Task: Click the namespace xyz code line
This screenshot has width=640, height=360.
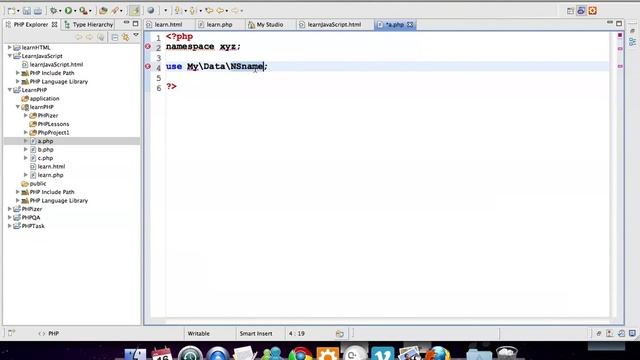Action: coord(203,47)
